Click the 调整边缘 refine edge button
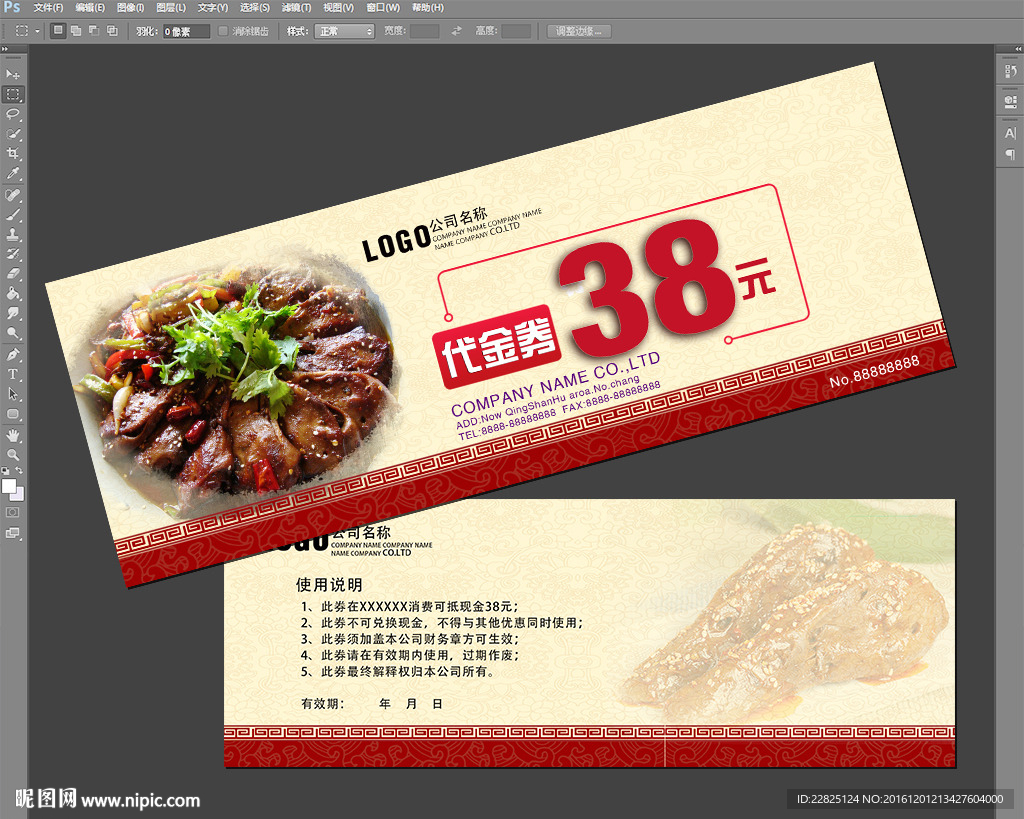Screen dimensions: 1024x819 click(579, 31)
